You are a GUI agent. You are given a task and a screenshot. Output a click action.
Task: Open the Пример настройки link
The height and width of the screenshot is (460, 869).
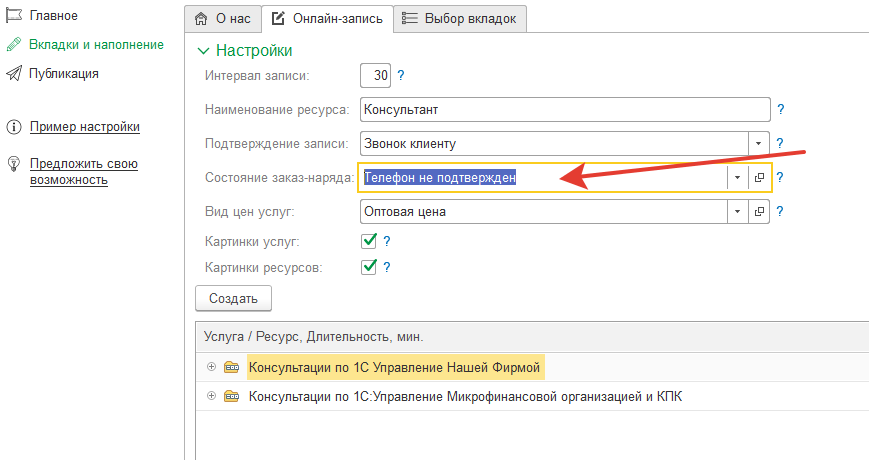coord(85,127)
